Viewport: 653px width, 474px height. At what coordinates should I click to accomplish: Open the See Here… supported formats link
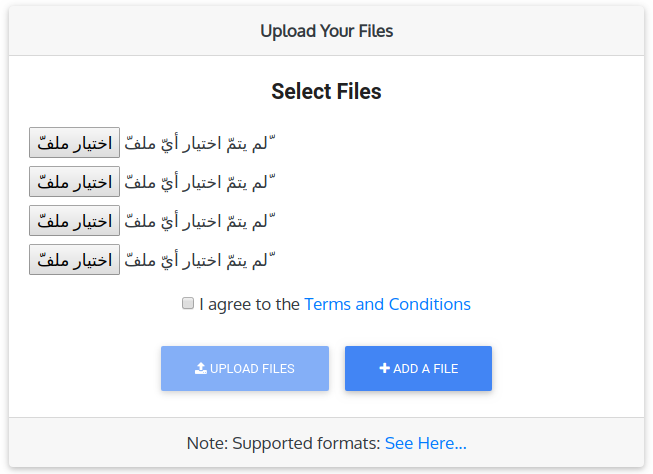pos(425,443)
